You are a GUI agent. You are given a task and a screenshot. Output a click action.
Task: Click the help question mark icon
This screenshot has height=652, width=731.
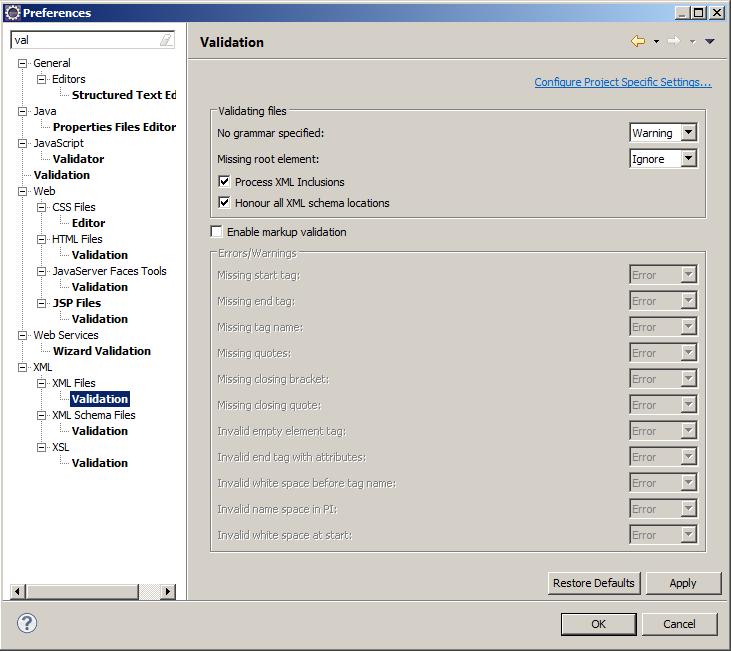(x=27, y=623)
